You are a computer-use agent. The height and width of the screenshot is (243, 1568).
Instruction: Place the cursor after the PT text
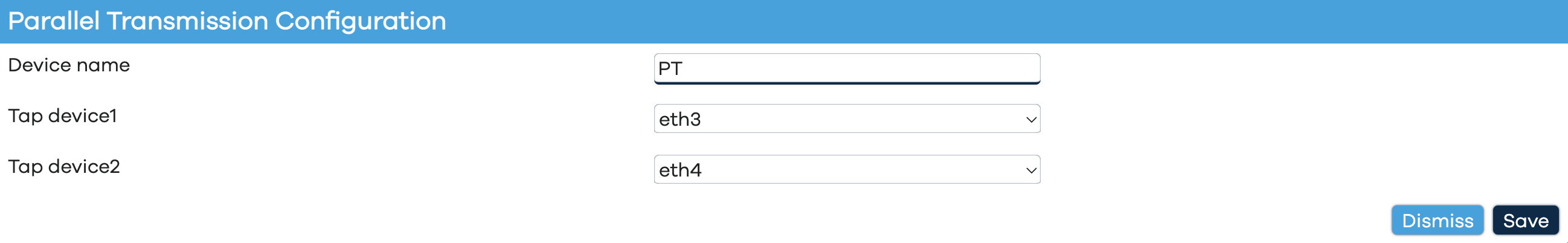pyautogui.click(x=684, y=68)
